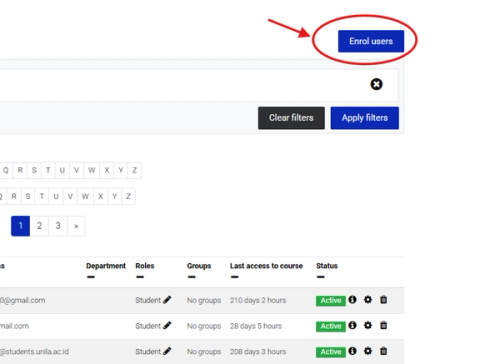Click Clear filters button
500x364 pixels.
click(291, 118)
